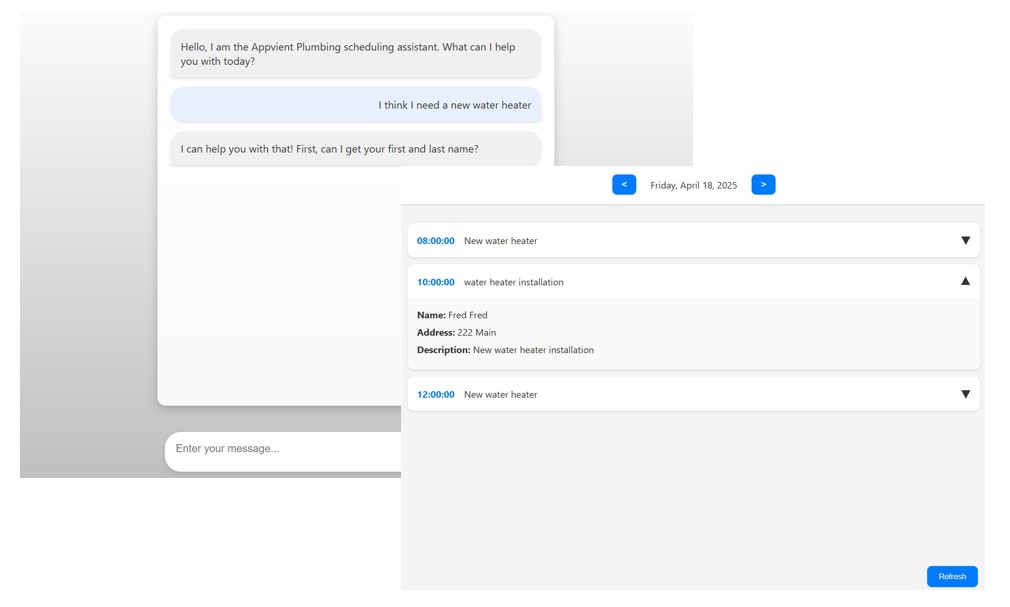Screen dimensions: 1010x607
Task: Click the Refresh button
Action: click(951, 576)
